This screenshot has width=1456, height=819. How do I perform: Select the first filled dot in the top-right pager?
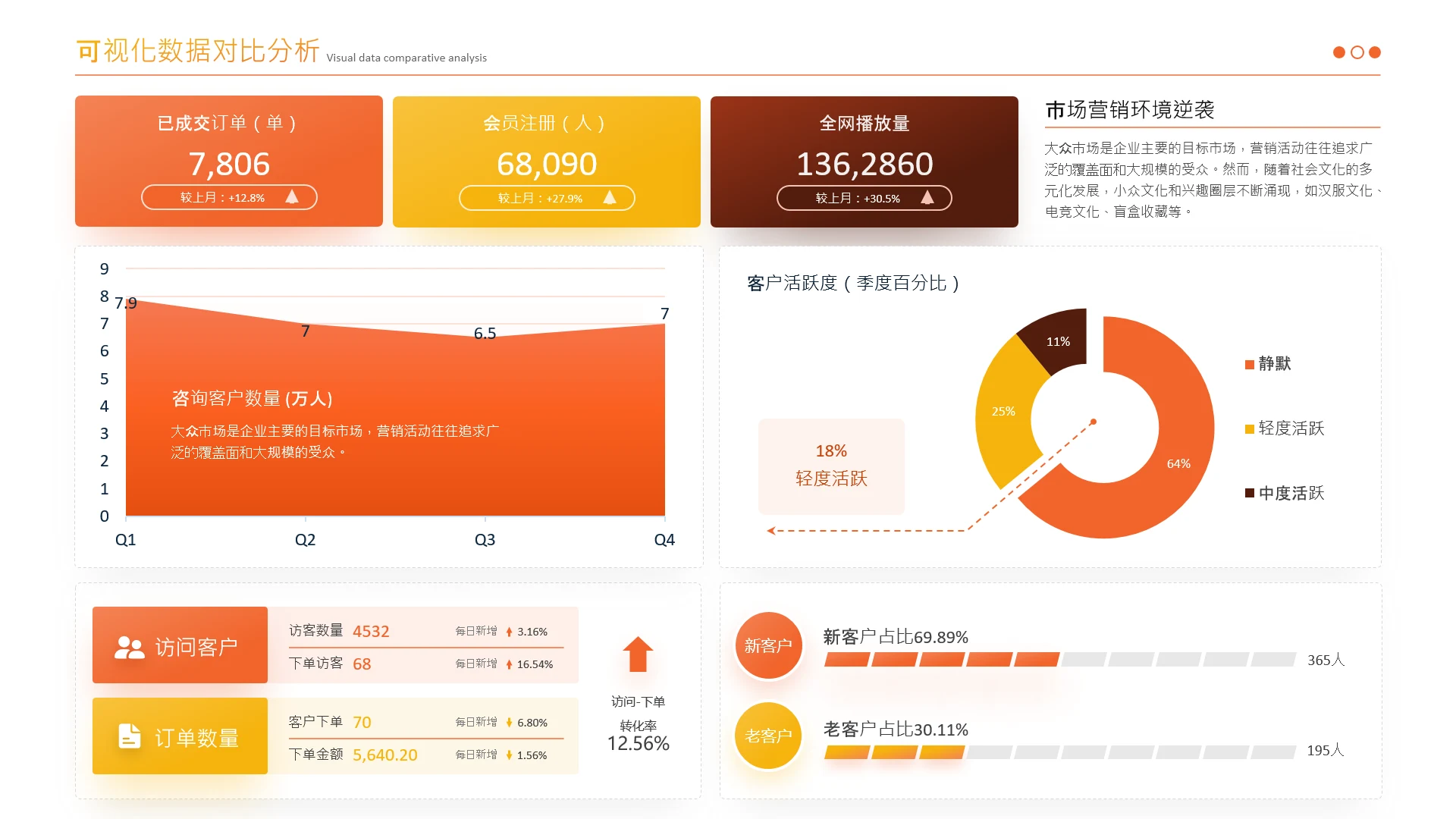[1338, 52]
